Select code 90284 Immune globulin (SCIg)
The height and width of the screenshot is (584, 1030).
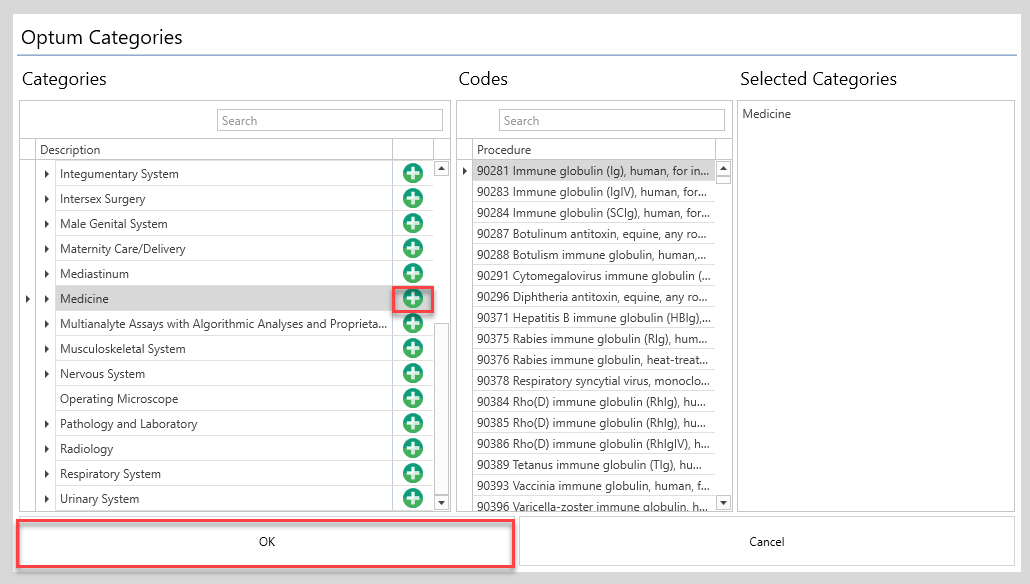pos(593,213)
